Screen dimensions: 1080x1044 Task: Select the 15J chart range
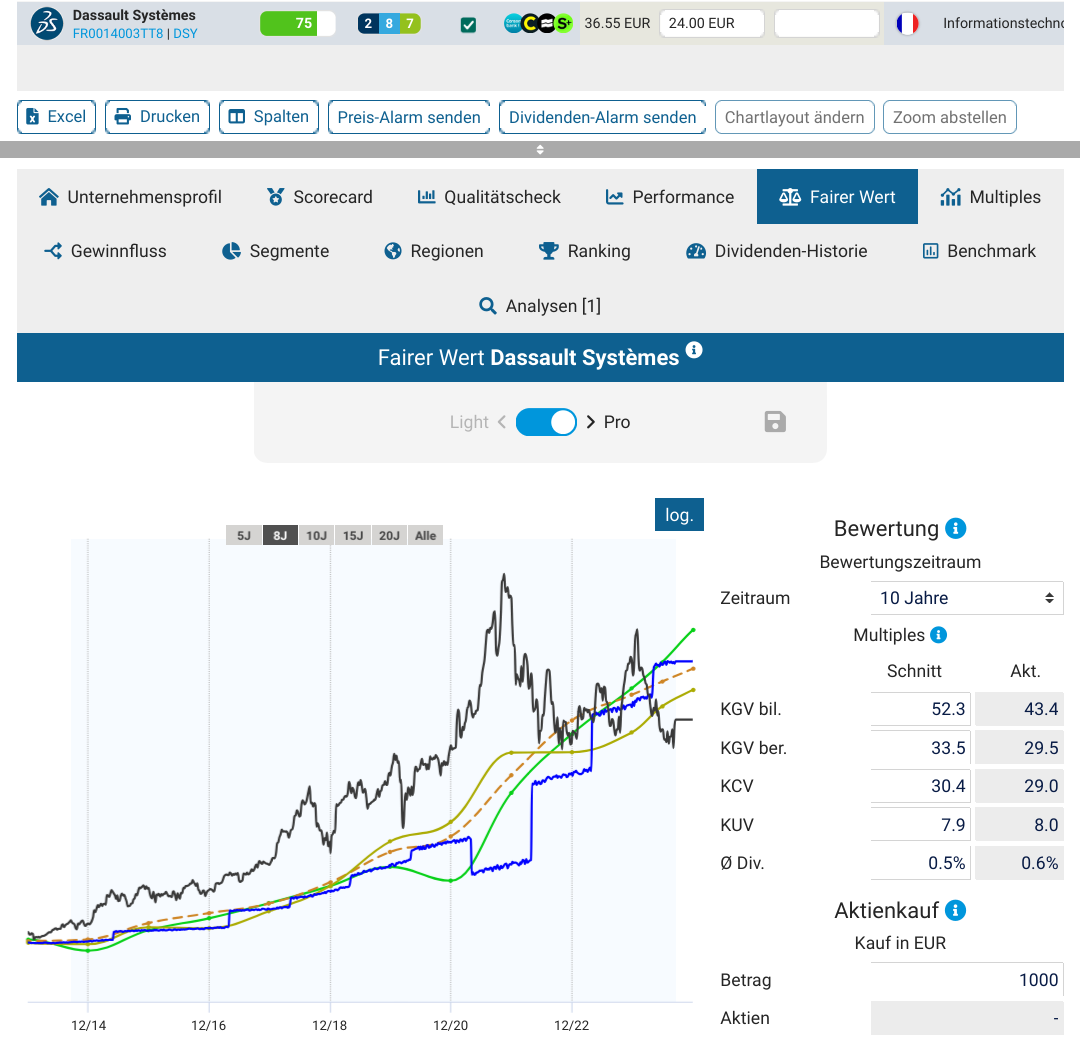point(353,535)
